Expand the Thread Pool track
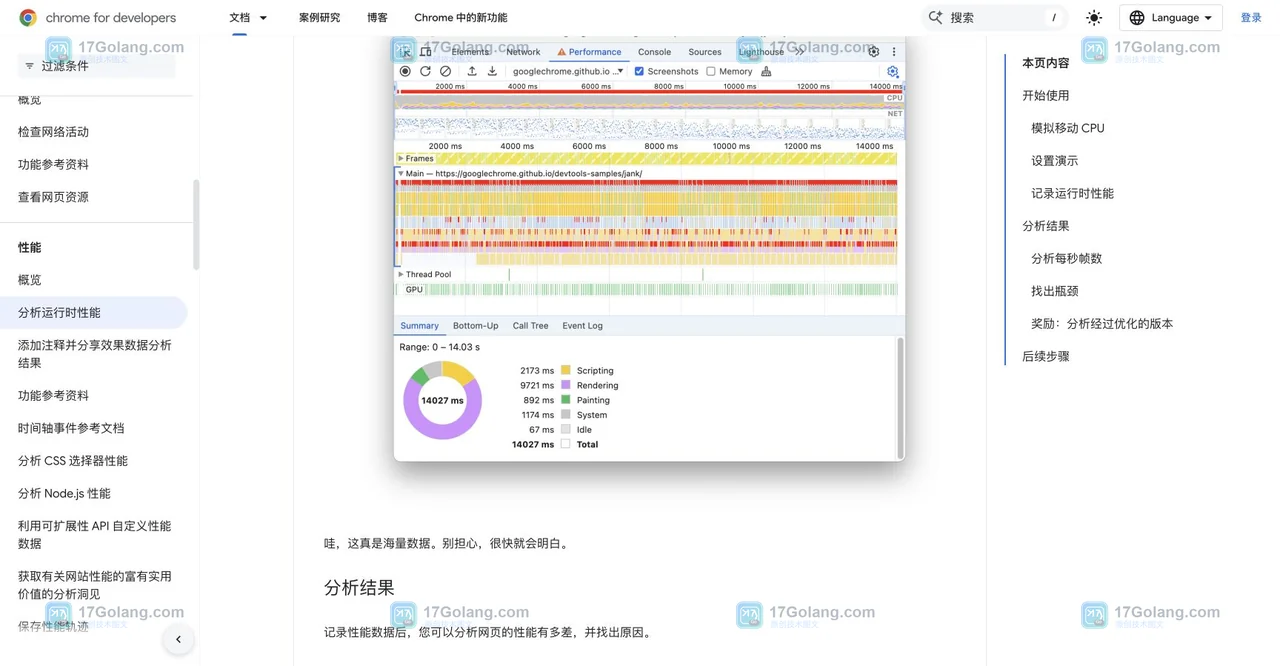The image size is (1280, 666). pyautogui.click(x=401, y=274)
